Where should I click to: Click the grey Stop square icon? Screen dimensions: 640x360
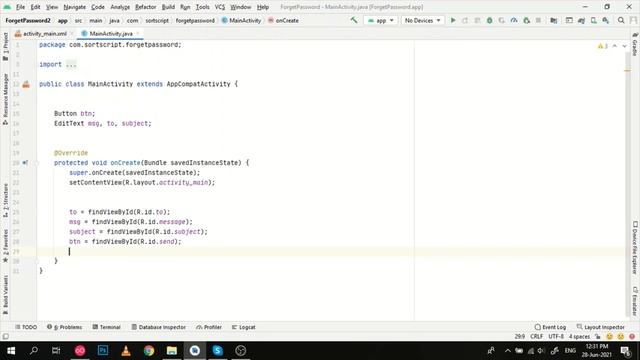click(538, 20)
